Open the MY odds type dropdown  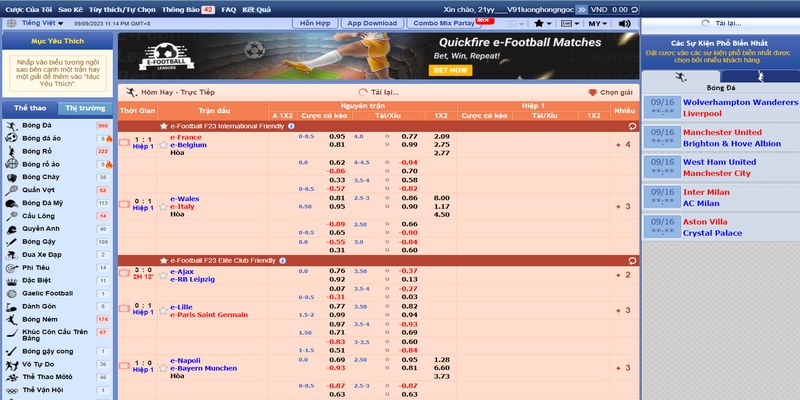597,23
